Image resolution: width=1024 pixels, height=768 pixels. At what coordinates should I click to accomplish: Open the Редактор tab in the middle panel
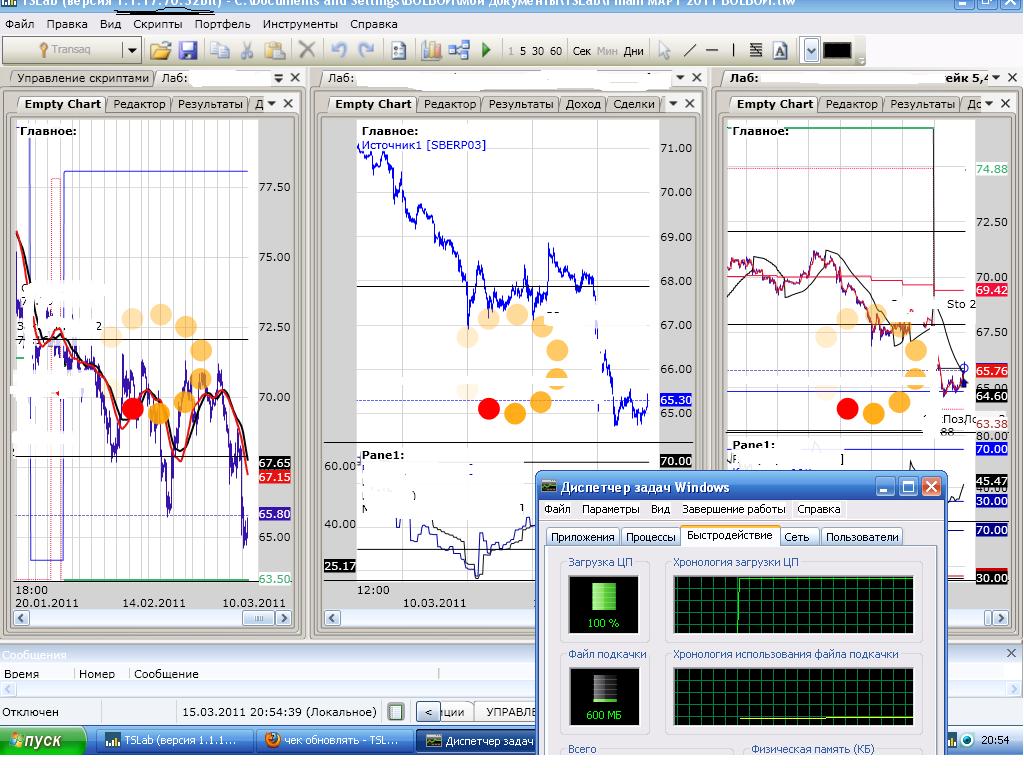[449, 104]
